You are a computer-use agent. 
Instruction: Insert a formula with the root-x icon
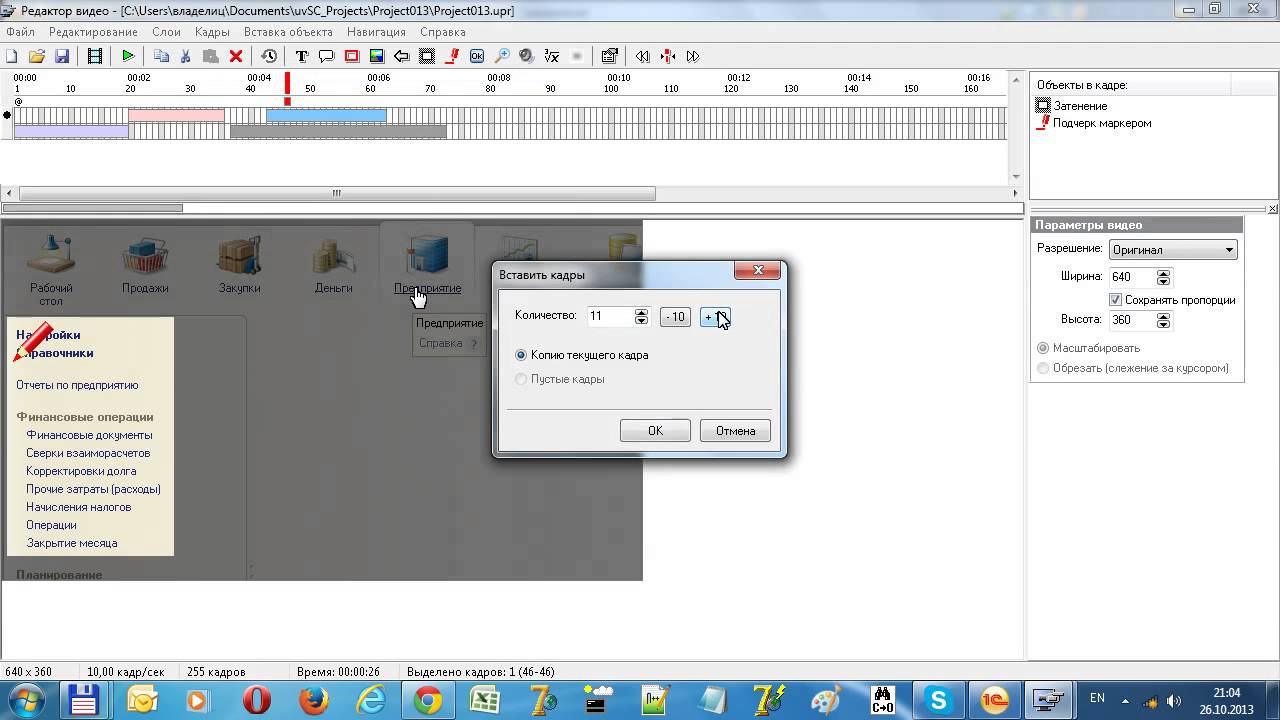552,56
